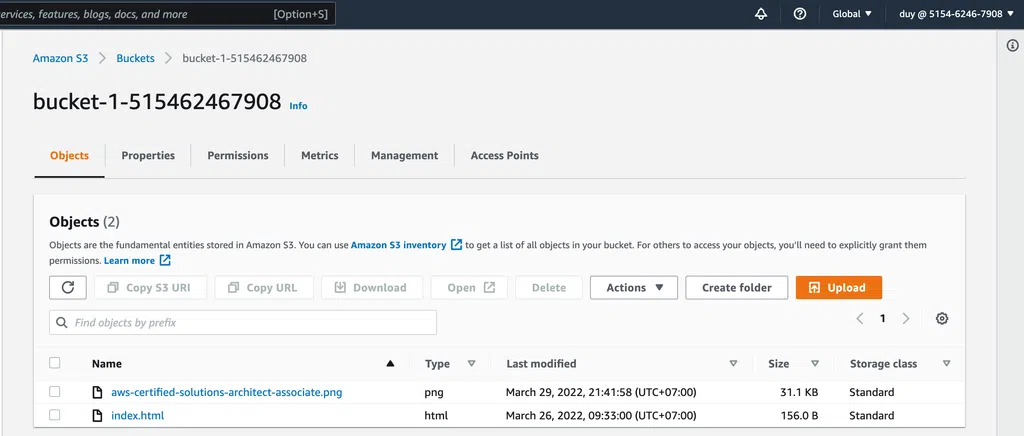
Task: Switch to the Metrics tab
Action: click(x=319, y=155)
